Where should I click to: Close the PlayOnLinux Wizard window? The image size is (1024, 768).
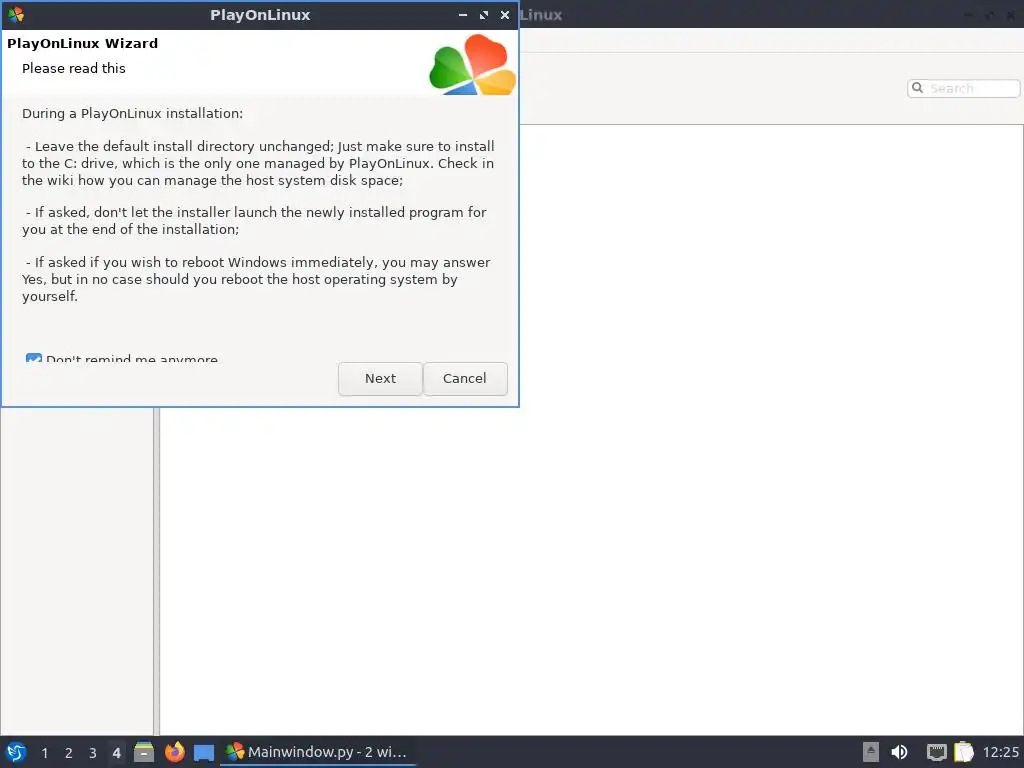click(505, 14)
